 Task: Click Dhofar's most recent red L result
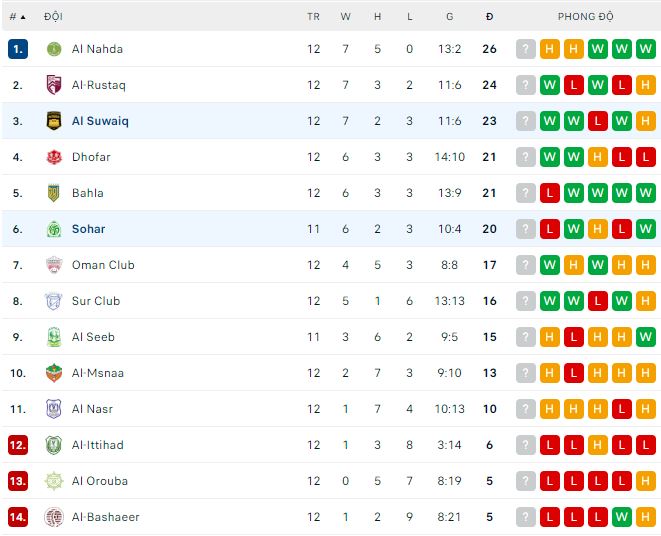coord(646,157)
